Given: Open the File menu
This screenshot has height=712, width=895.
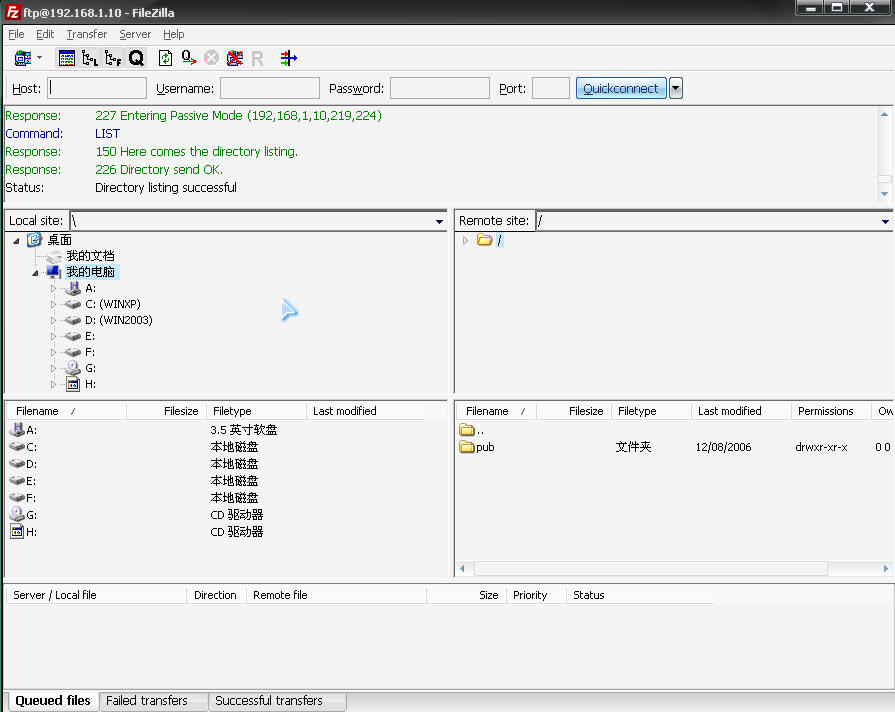Looking at the screenshot, I should 16,34.
